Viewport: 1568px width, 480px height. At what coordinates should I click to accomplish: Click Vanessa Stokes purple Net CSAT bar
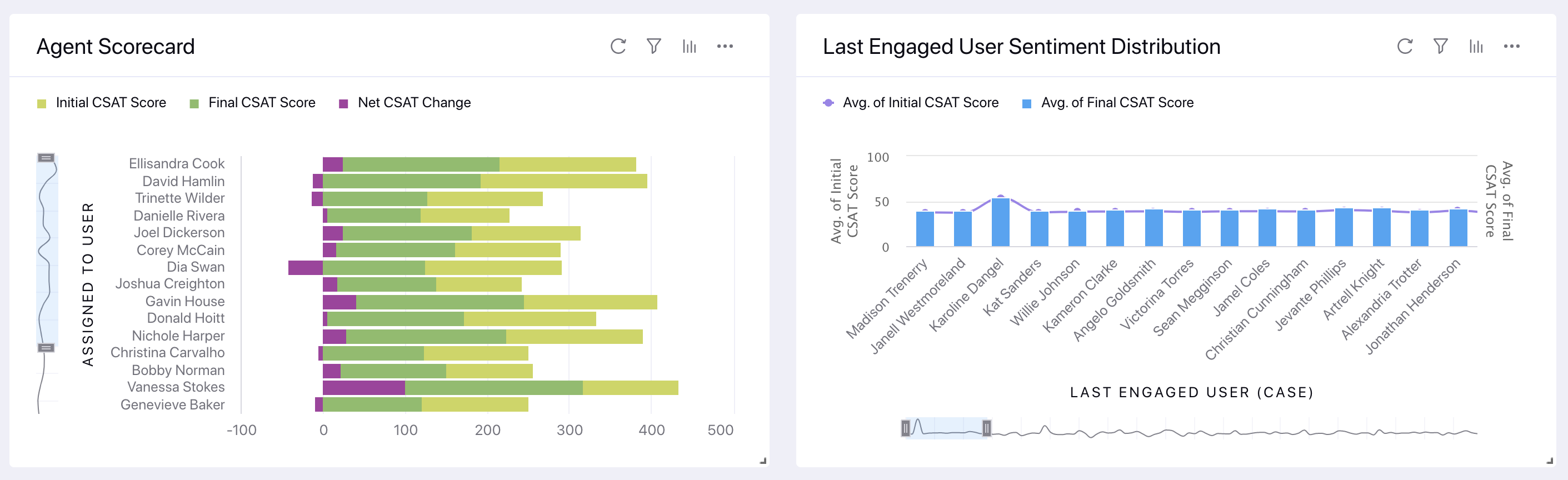point(364,388)
